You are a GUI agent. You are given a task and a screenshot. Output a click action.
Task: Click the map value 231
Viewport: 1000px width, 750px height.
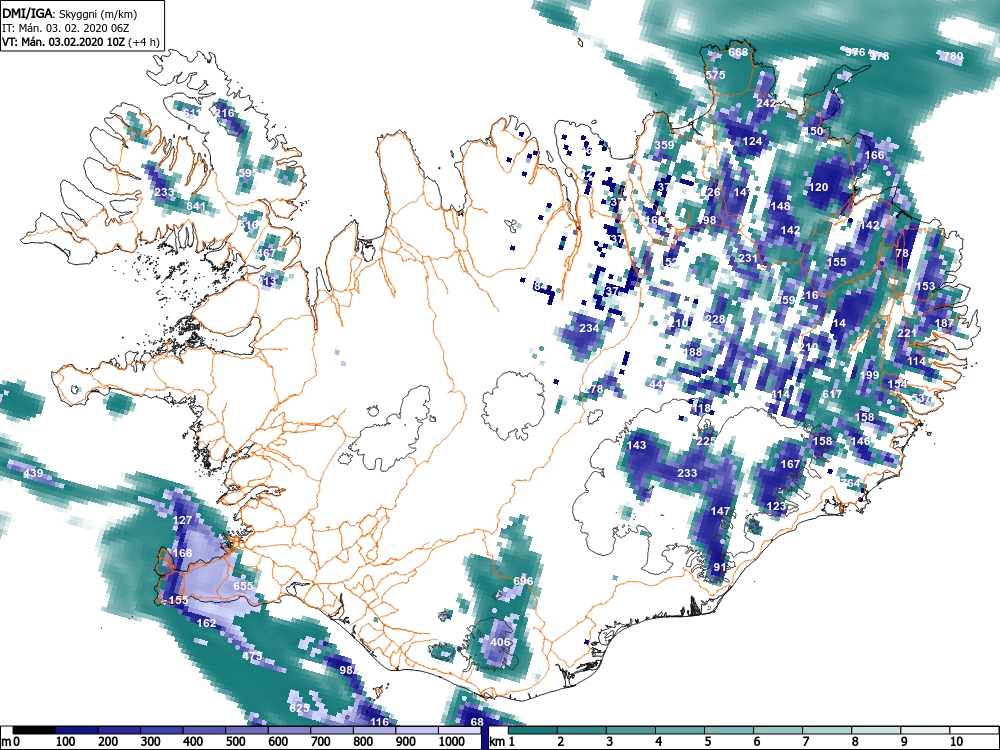pos(747,258)
